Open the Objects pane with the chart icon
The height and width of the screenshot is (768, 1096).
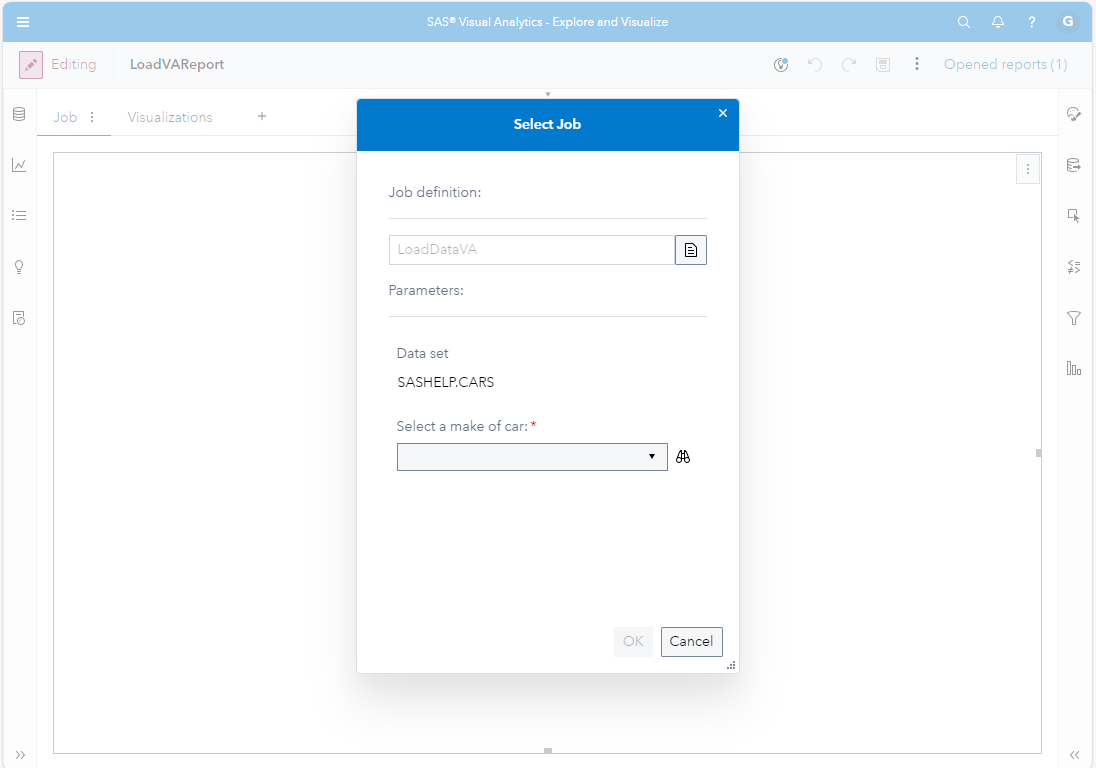[x=18, y=165]
